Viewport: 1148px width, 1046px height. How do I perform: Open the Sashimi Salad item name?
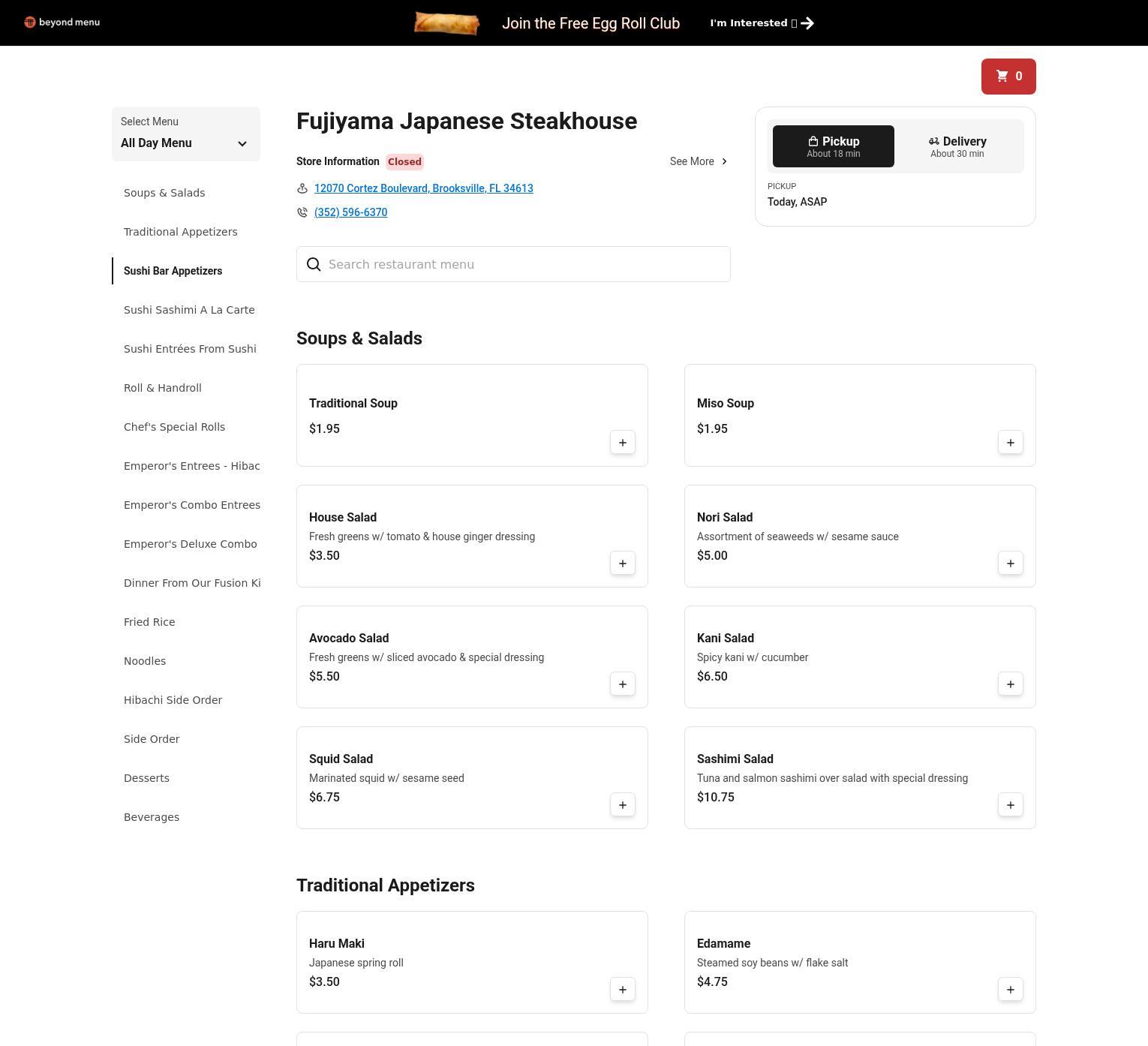(x=735, y=759)
